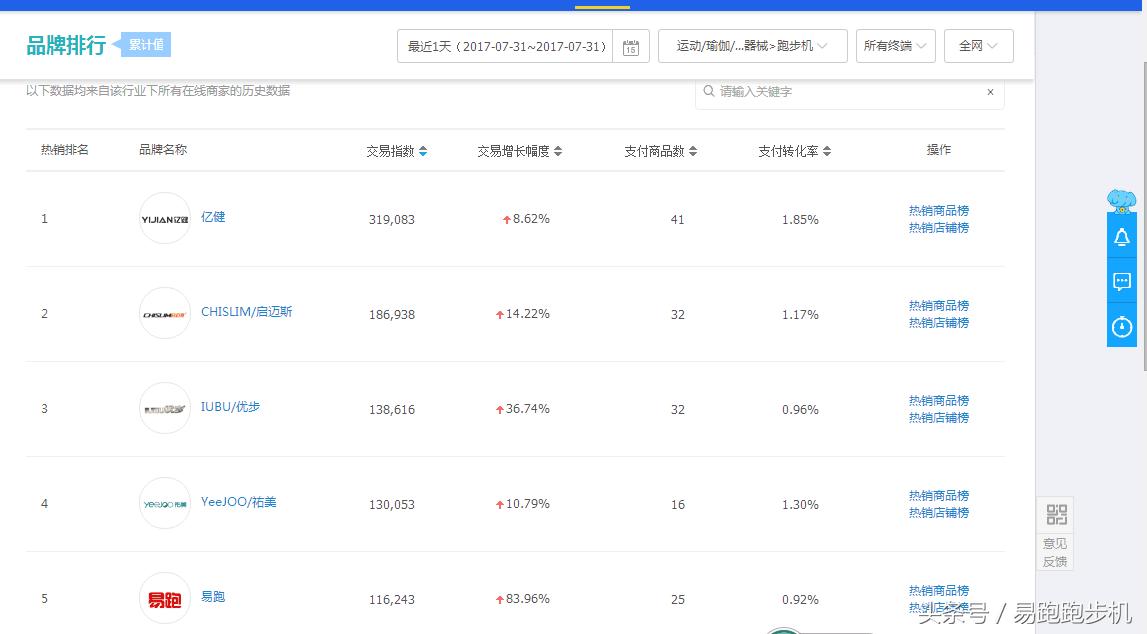Sort the table by 支付转化率

pyautogui.click(x=829, y=150)
